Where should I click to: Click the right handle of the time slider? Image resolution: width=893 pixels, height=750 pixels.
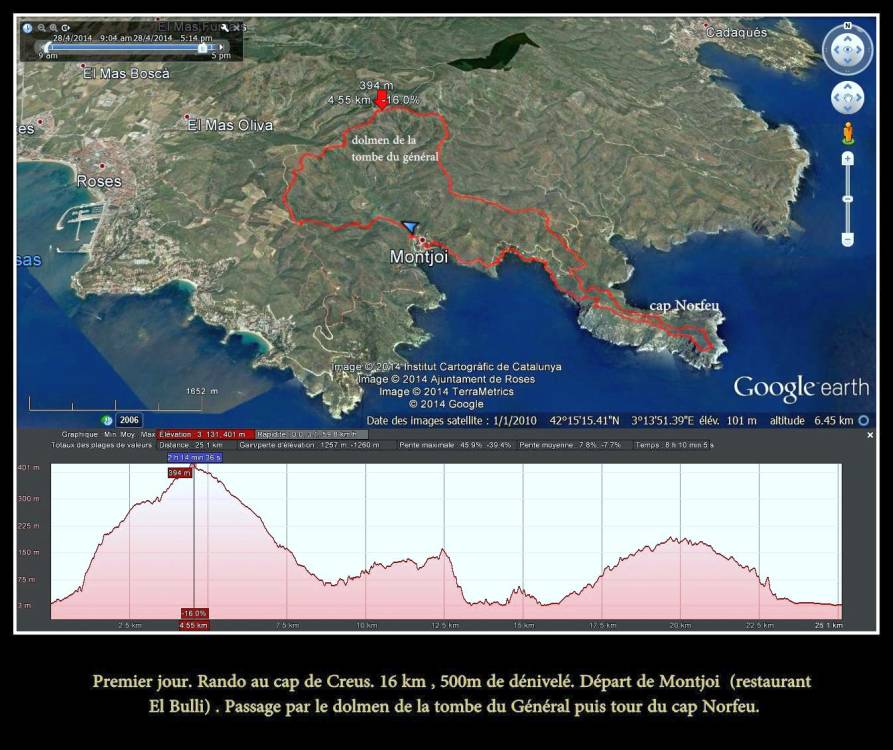(203, 46)
